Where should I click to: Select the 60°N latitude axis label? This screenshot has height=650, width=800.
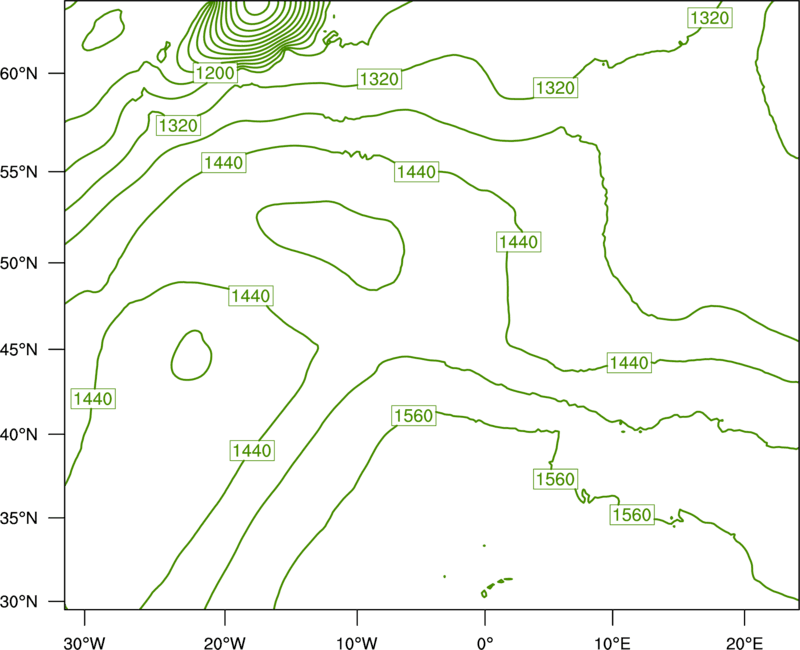tap(19, 73)
